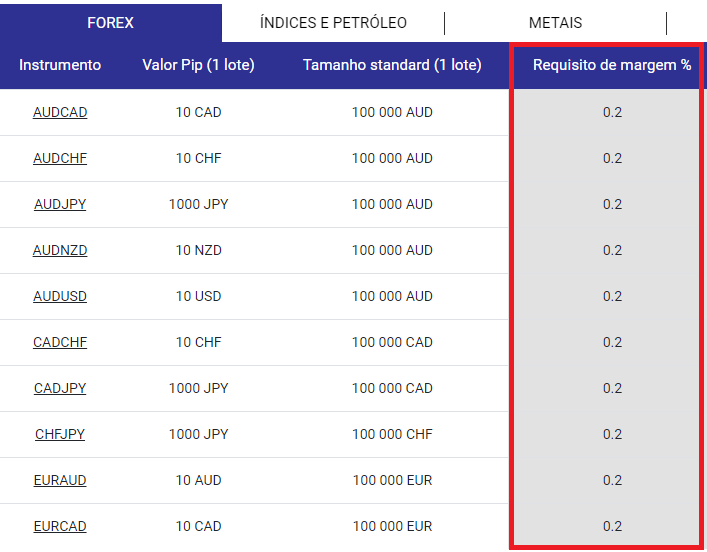
Task: Select the AUDCAD margin value 0.2 cell
Action: [x=612, y=112]
